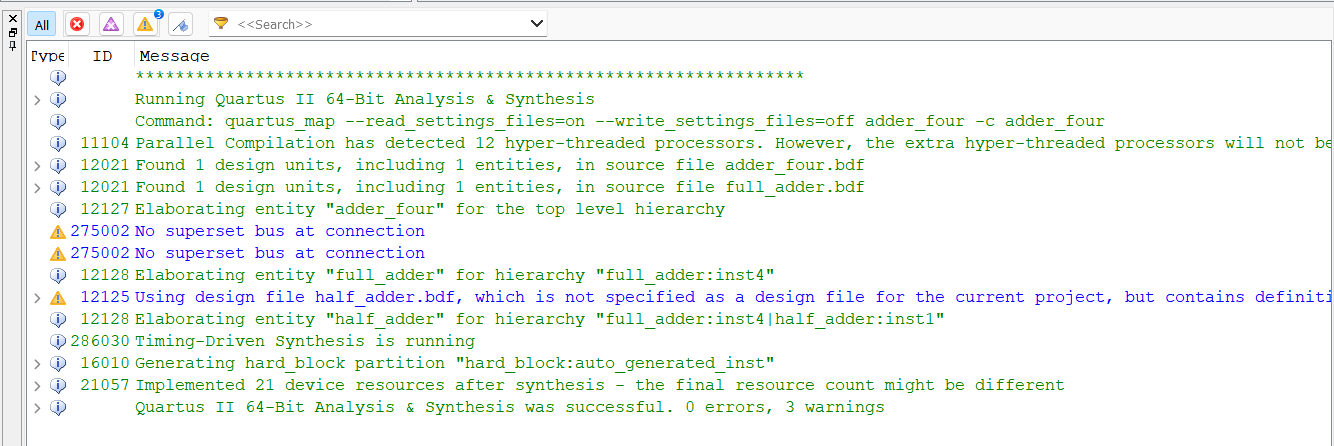Screen dimensions: 1334x446
Task: Click the info icon for message 21057
Action: click(58, 385)
